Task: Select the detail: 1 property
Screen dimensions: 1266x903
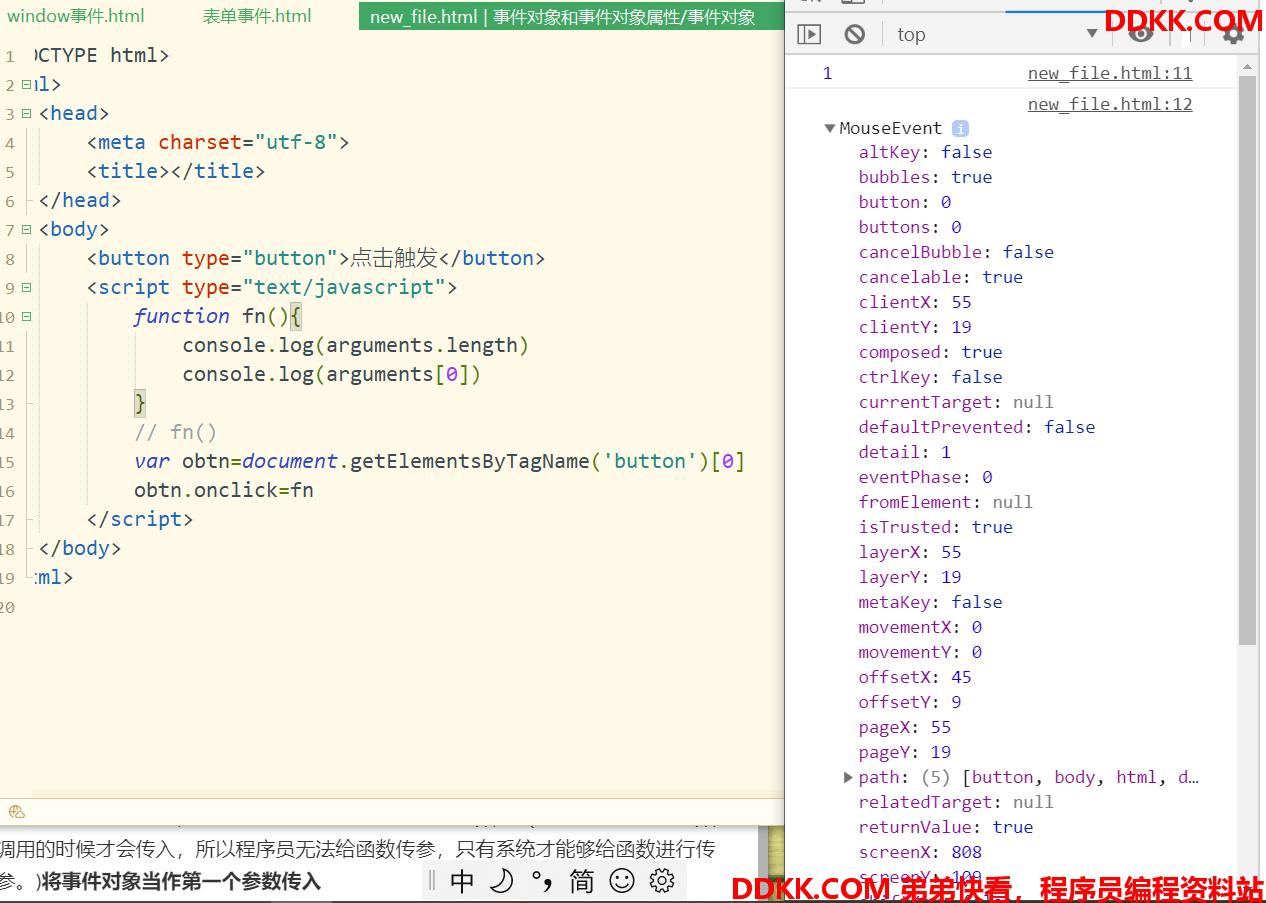Action: pos(905,452)
